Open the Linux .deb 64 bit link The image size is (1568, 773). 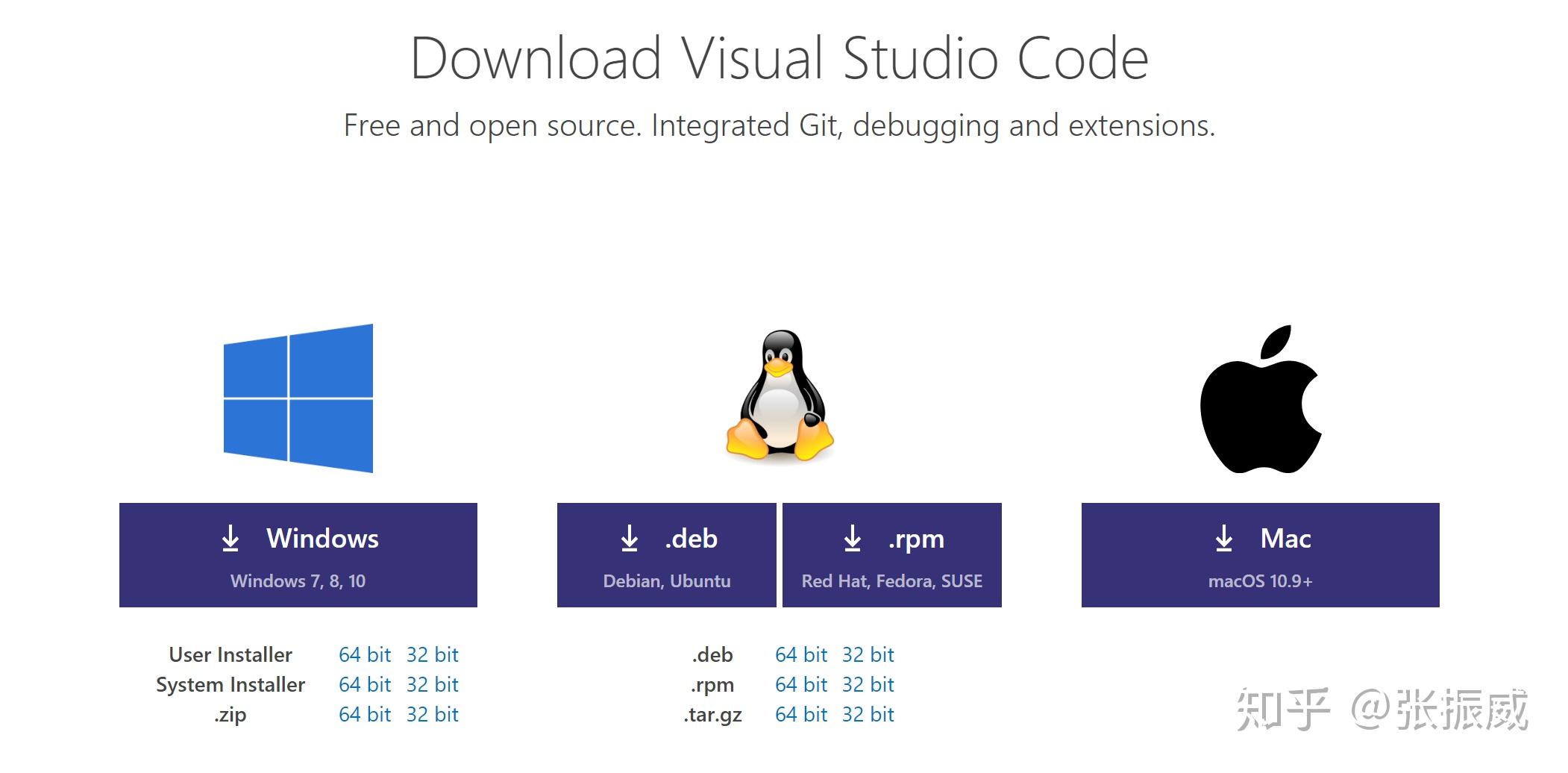pos(801,655)
